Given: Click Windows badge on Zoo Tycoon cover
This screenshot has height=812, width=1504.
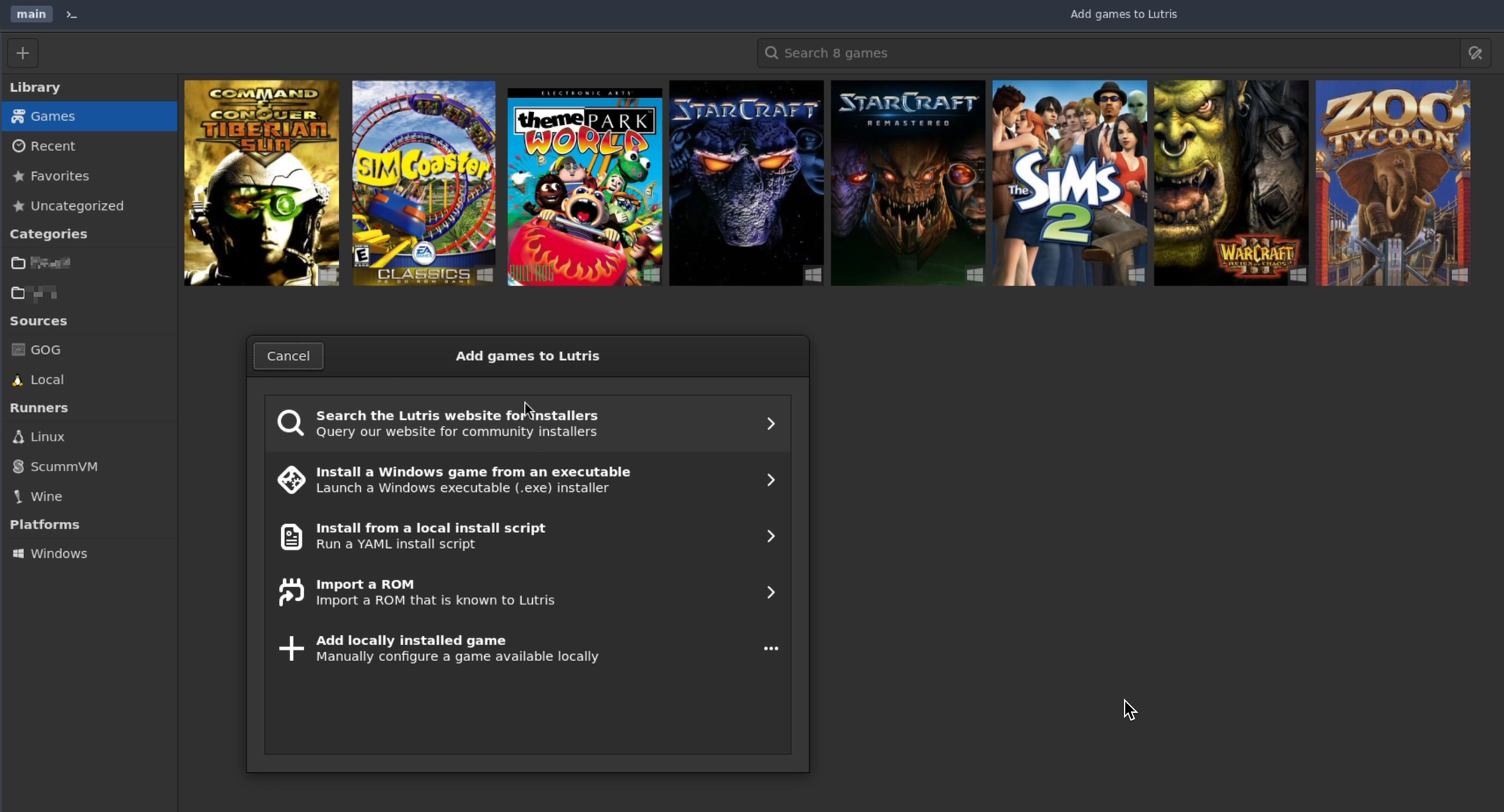Looking at the screenshot, I should pos(1459,275).
